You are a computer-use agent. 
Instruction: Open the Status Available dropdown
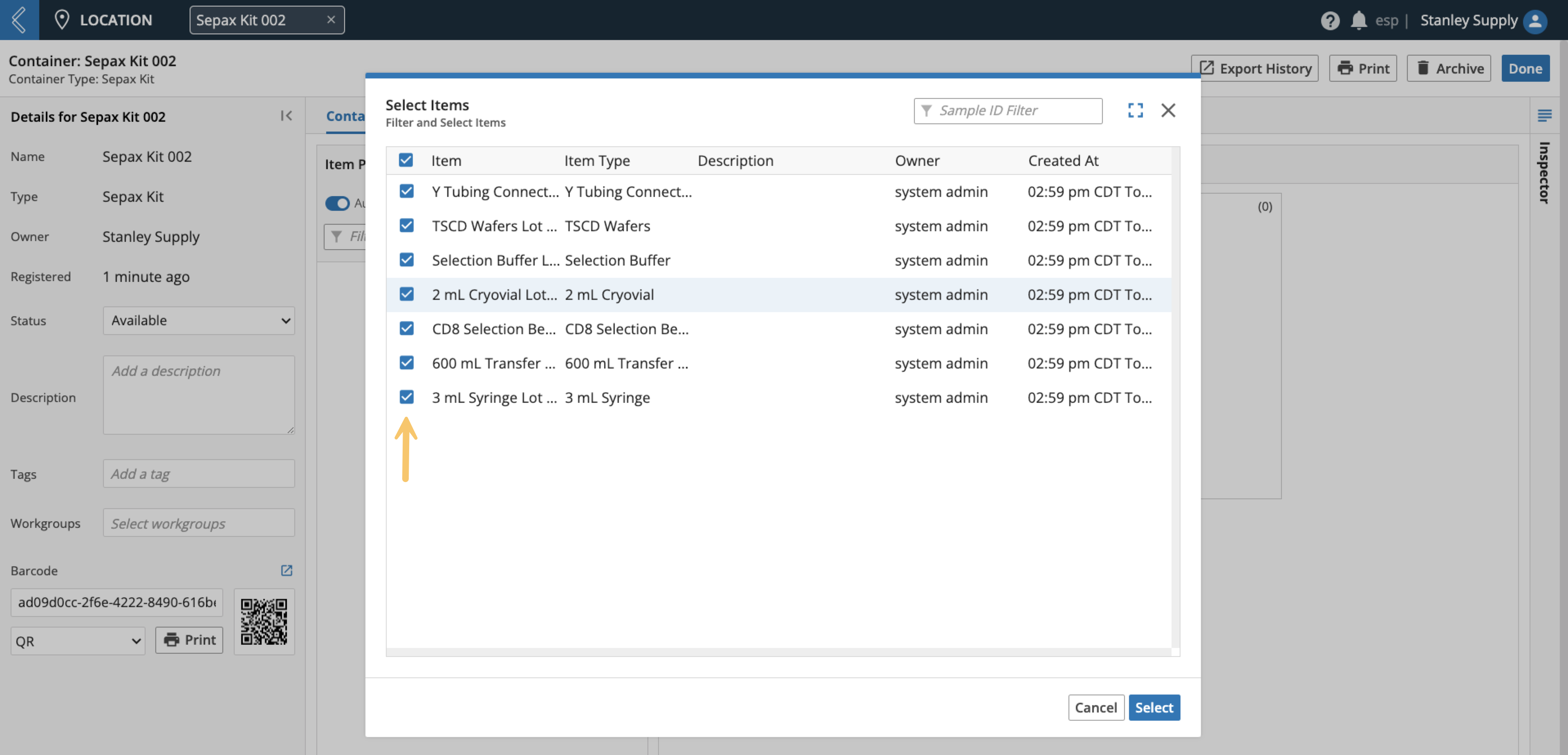coord(199,321)
